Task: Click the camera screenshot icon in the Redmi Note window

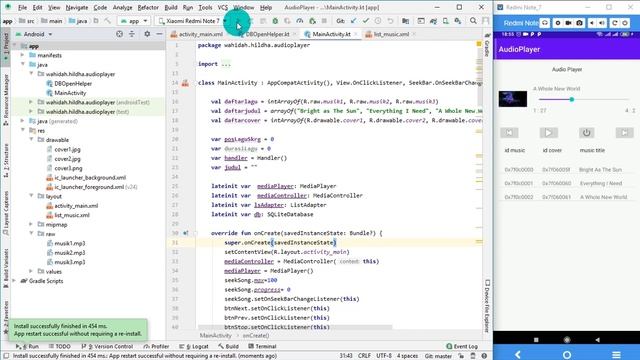Action: 579,23
